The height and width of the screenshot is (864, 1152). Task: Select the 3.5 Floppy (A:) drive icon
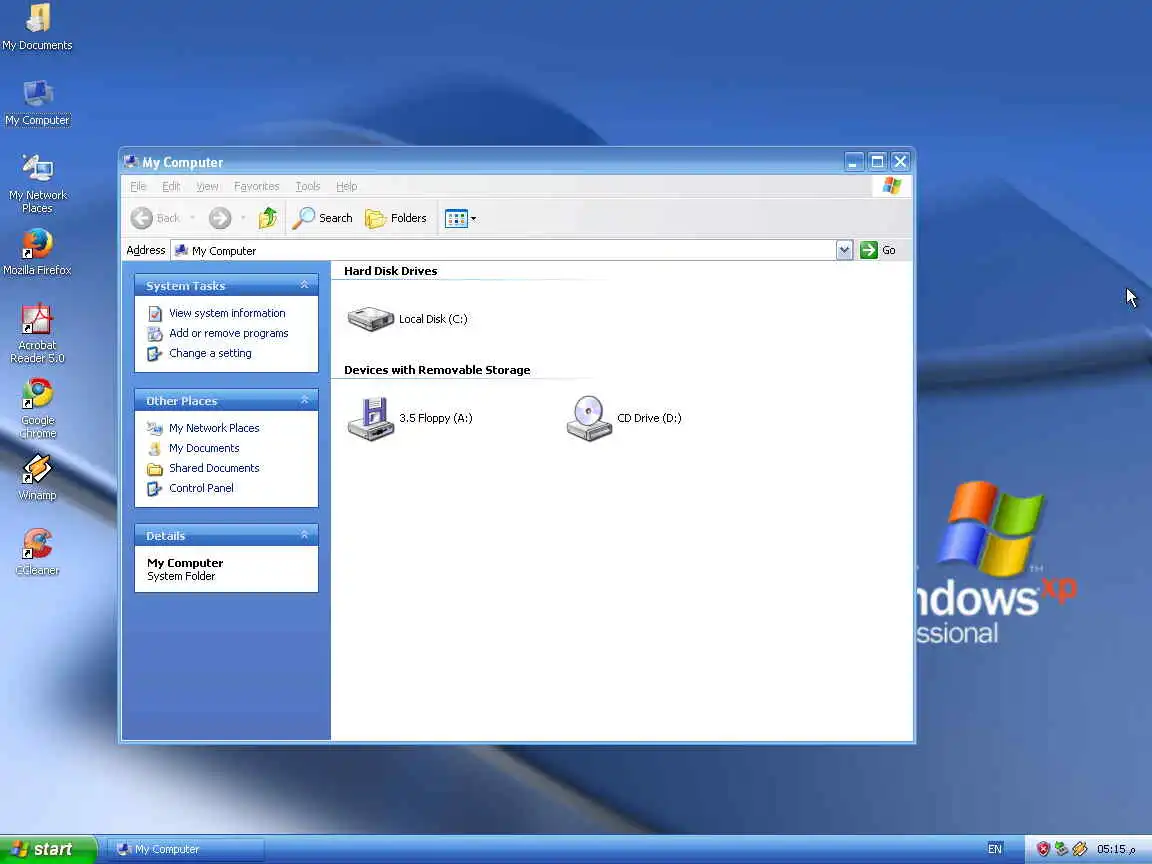[x=371, y=418]
